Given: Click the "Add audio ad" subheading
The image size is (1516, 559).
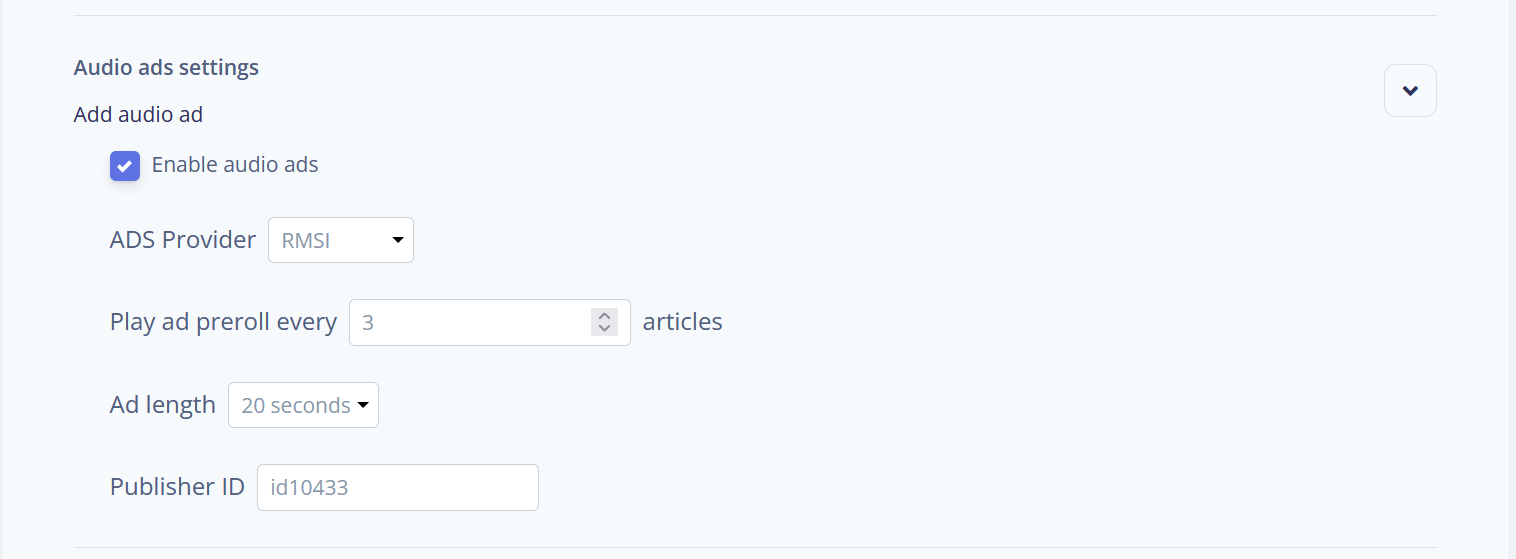Looking at the screenshot, I should [138, 115].
